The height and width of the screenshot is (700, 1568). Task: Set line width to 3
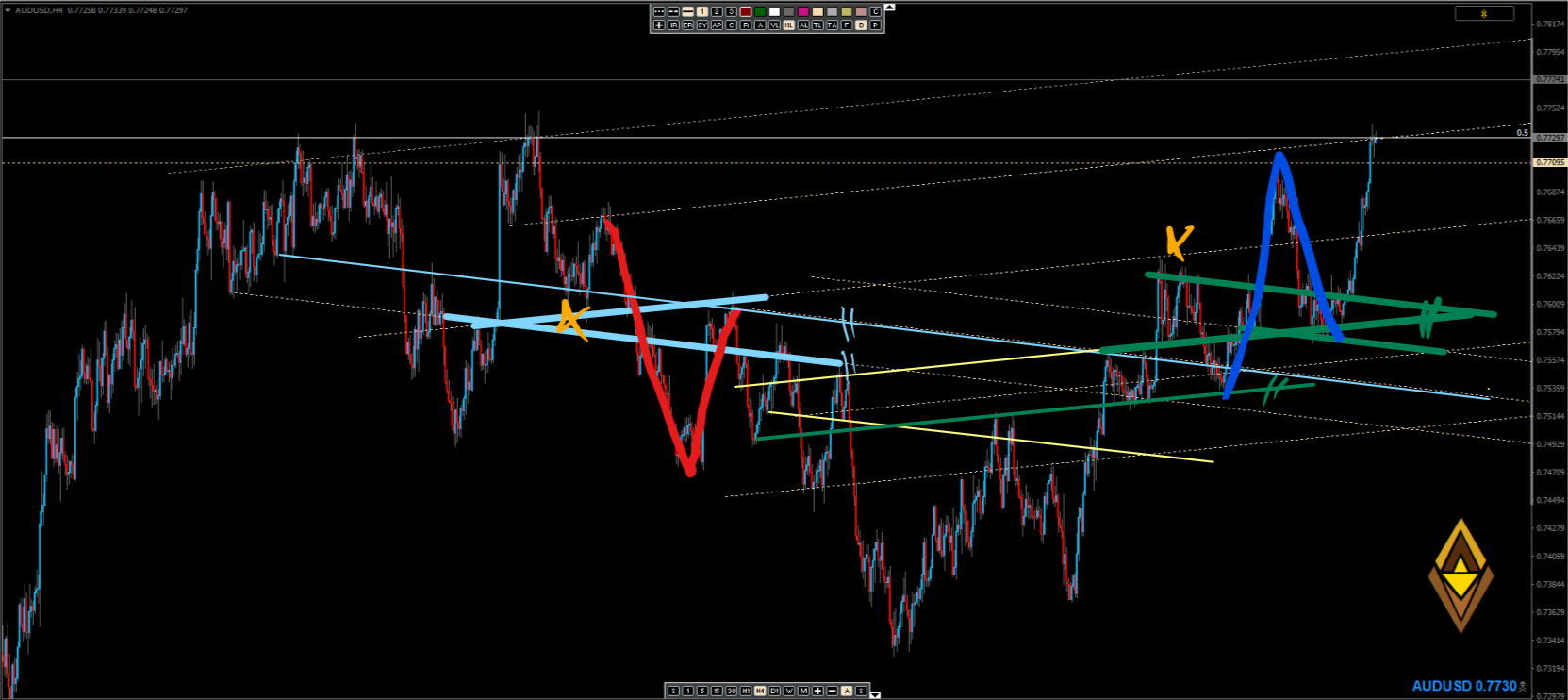pos(731,11)
